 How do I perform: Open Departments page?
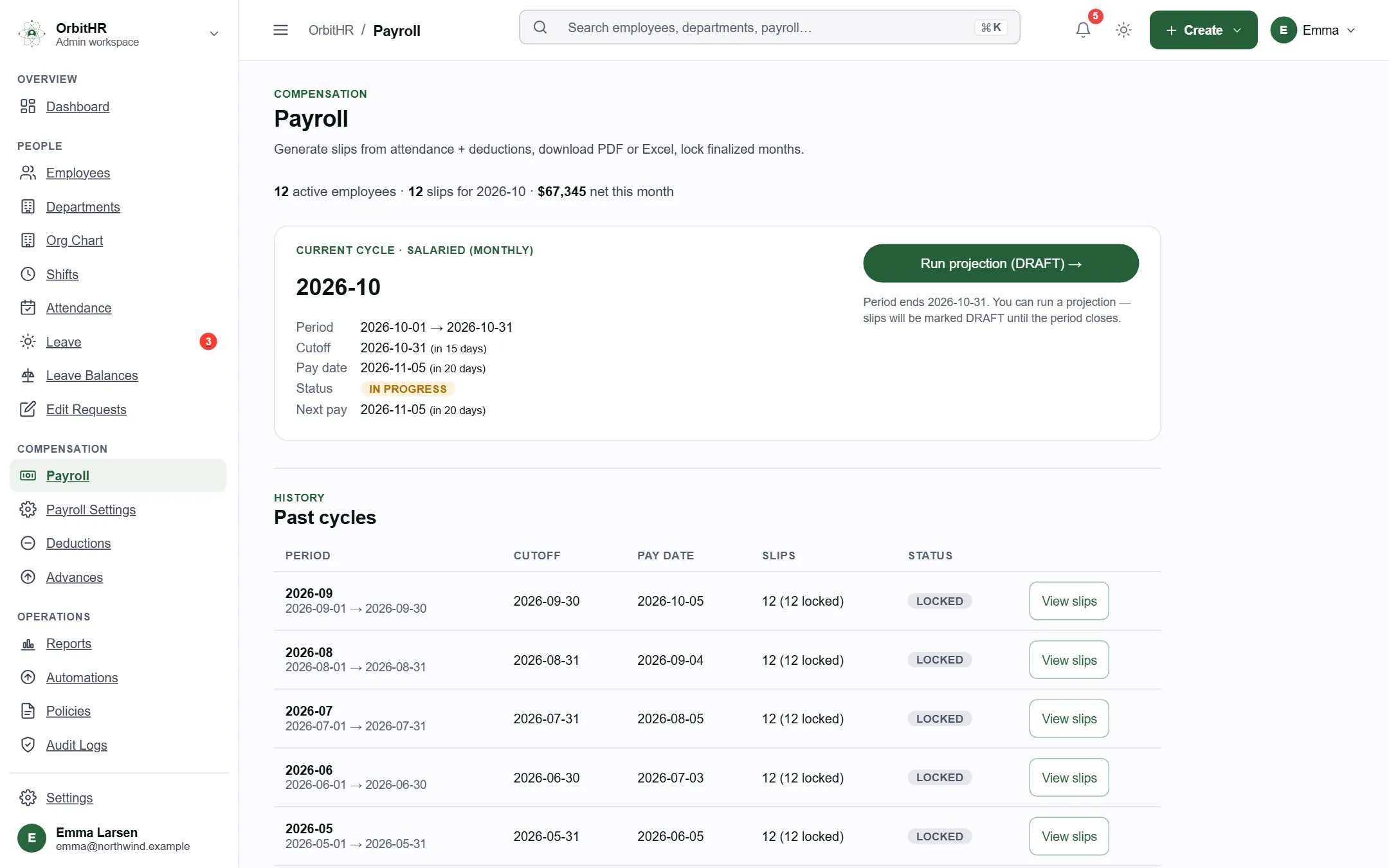pyautogui.click(x=83, y=206)
